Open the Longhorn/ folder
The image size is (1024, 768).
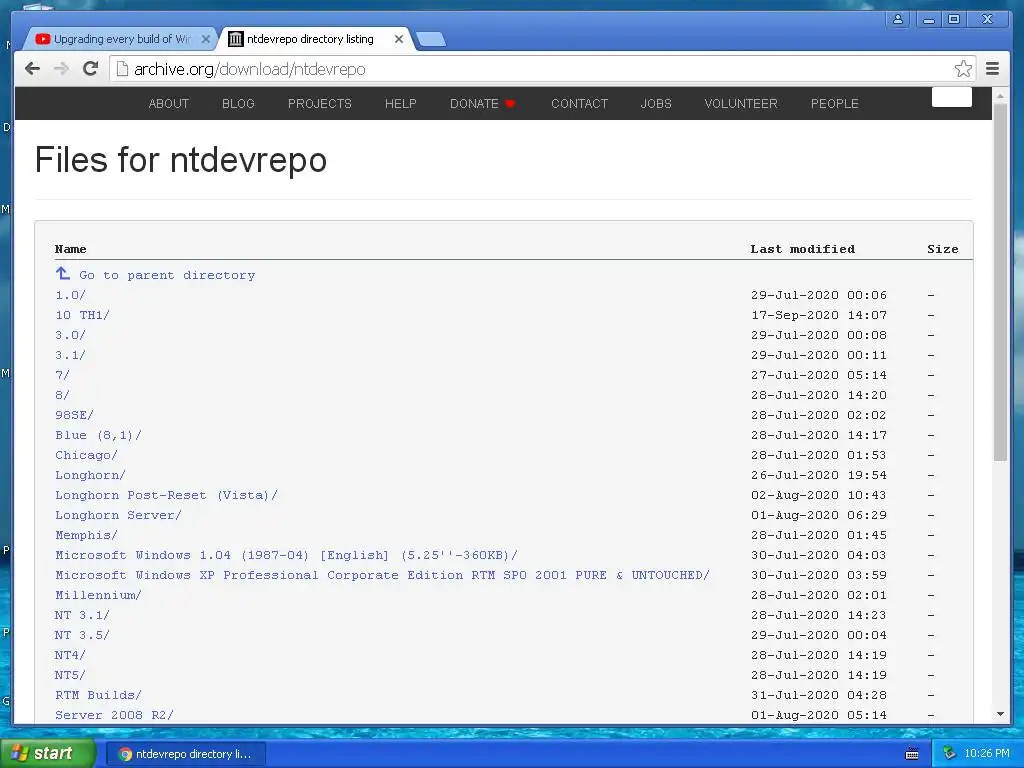[90, 475]
